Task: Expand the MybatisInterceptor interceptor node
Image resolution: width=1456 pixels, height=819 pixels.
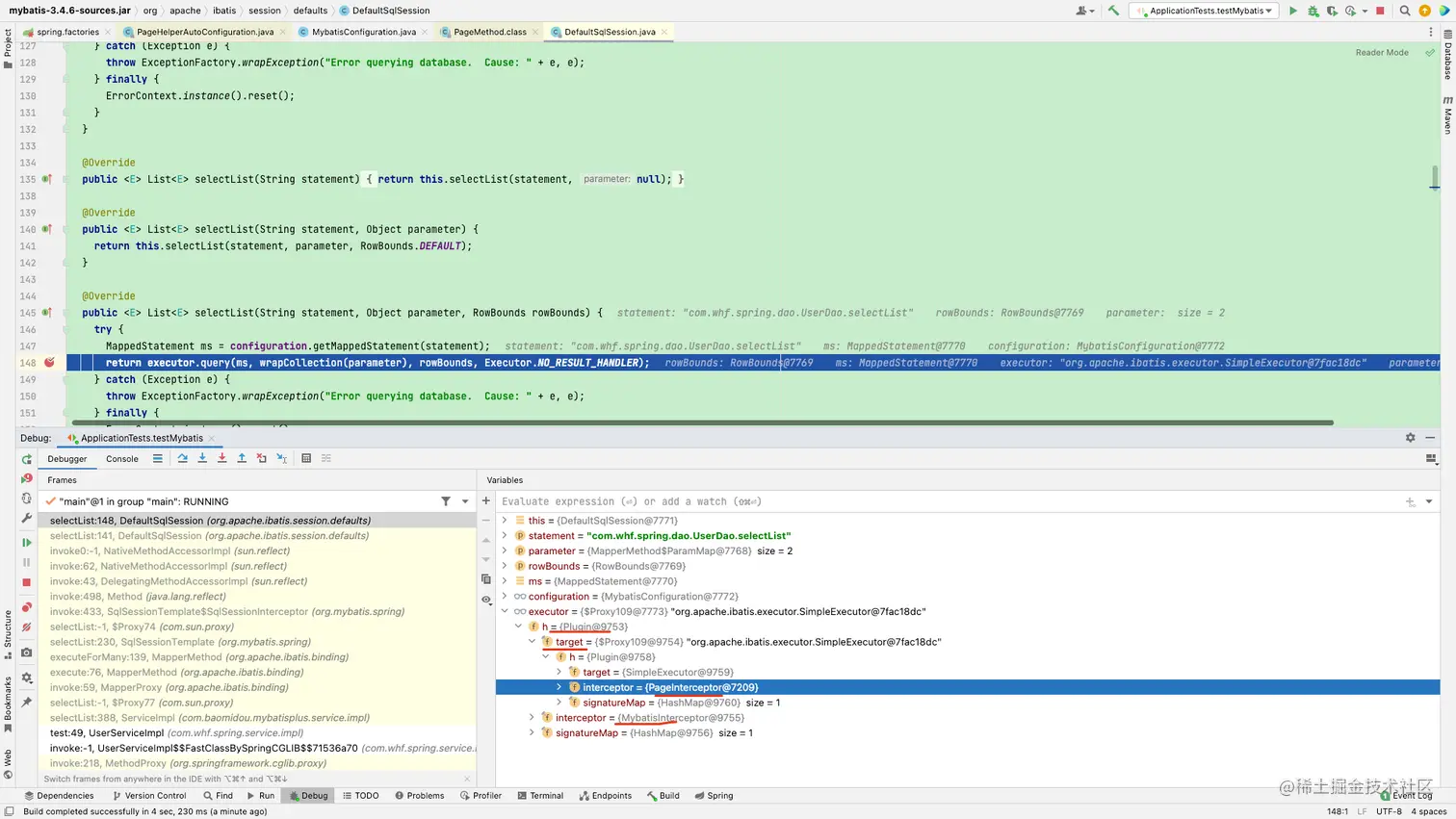Action: (x=532, y=718)
